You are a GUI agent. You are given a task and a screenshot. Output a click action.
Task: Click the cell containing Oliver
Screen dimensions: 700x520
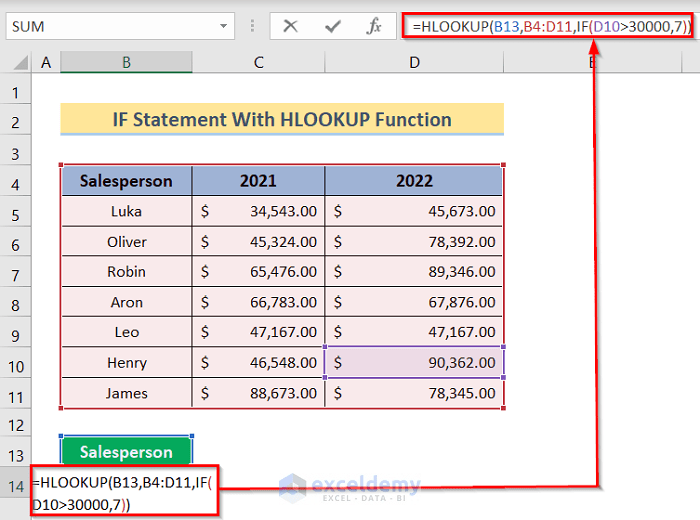tap(126, 241)
